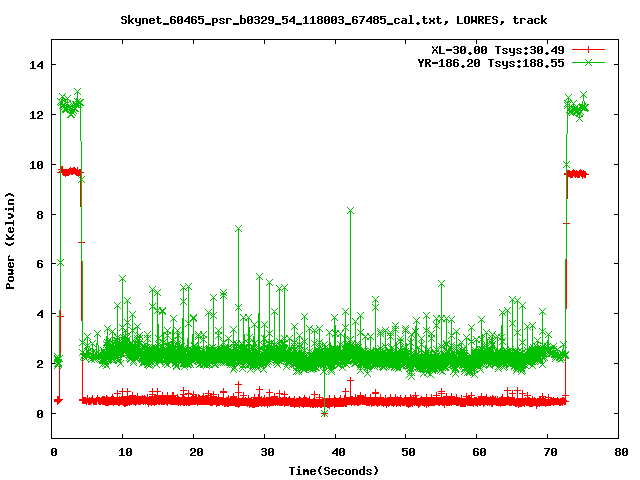The image size is (640, 480).
Task: Click the y-axis tick label 6
Action: 40,264
